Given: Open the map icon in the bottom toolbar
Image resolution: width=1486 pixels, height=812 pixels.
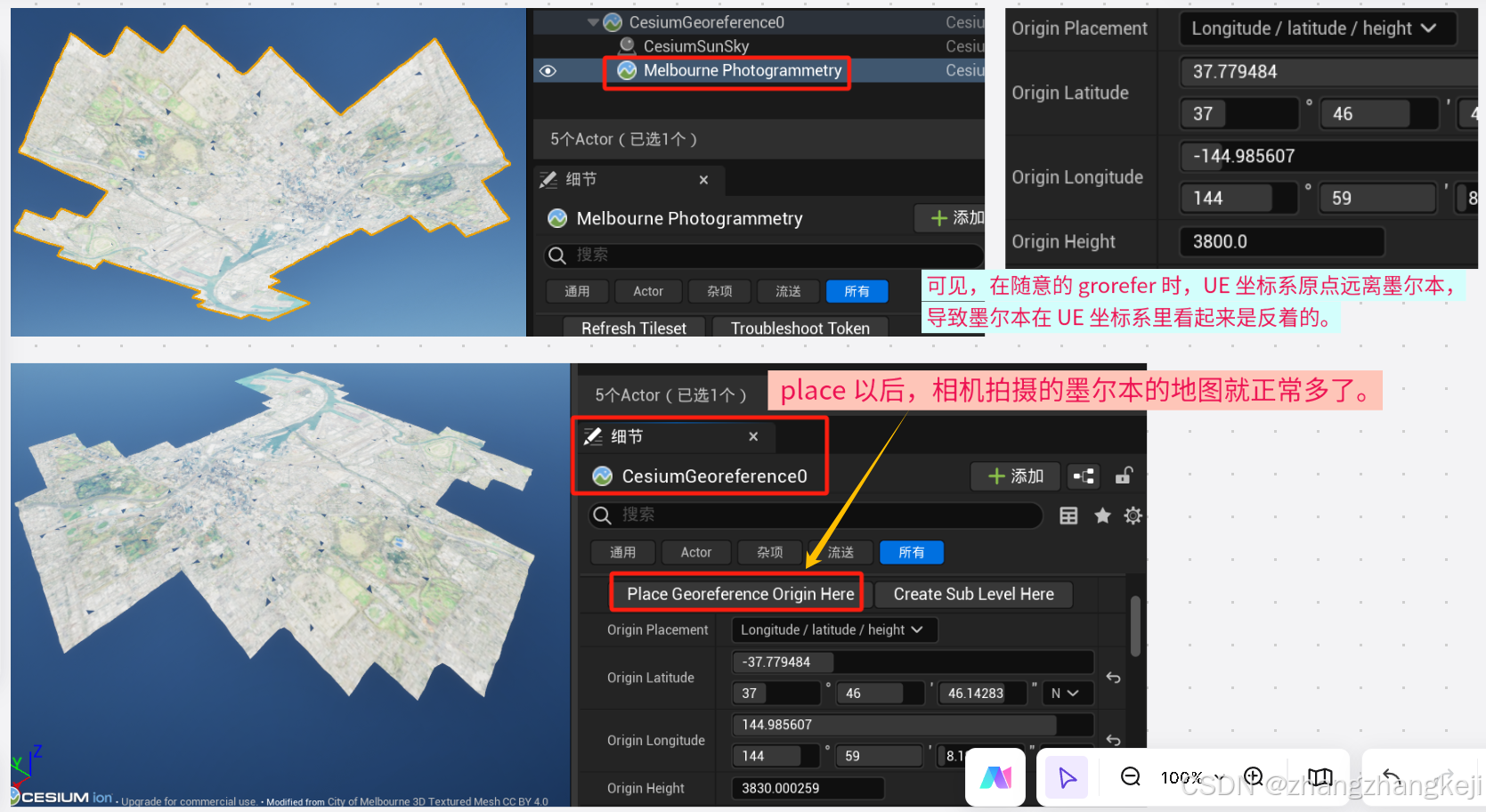Looking at the screenshot, I should [1319, 776].
